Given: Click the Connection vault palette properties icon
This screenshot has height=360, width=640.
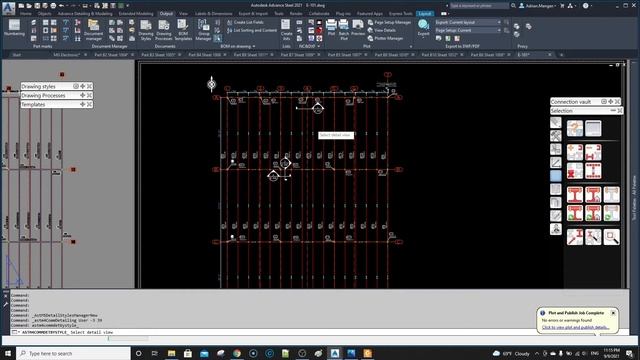Looking at the screenshot, I should (604, 101).
